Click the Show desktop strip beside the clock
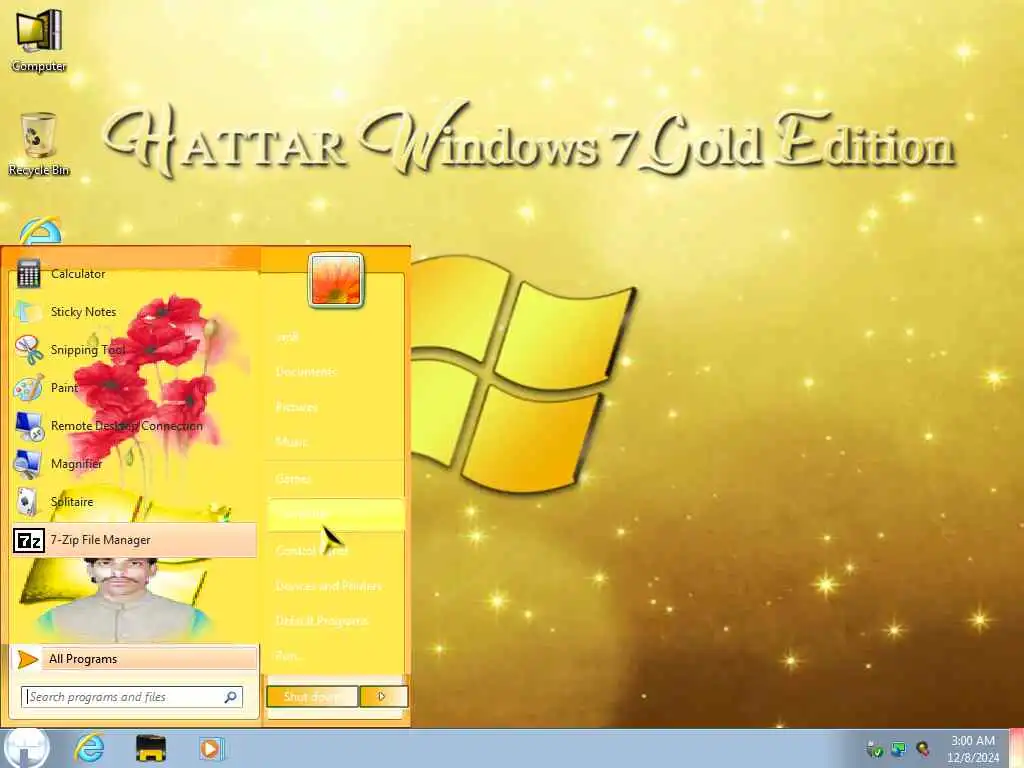1024x768 pixels. coord(1016,748)
